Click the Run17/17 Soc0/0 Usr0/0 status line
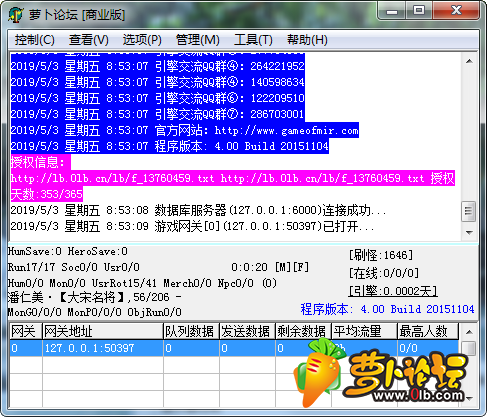This screenshot has height=417, width=487. pyautogui.click(x=74, y=267)
